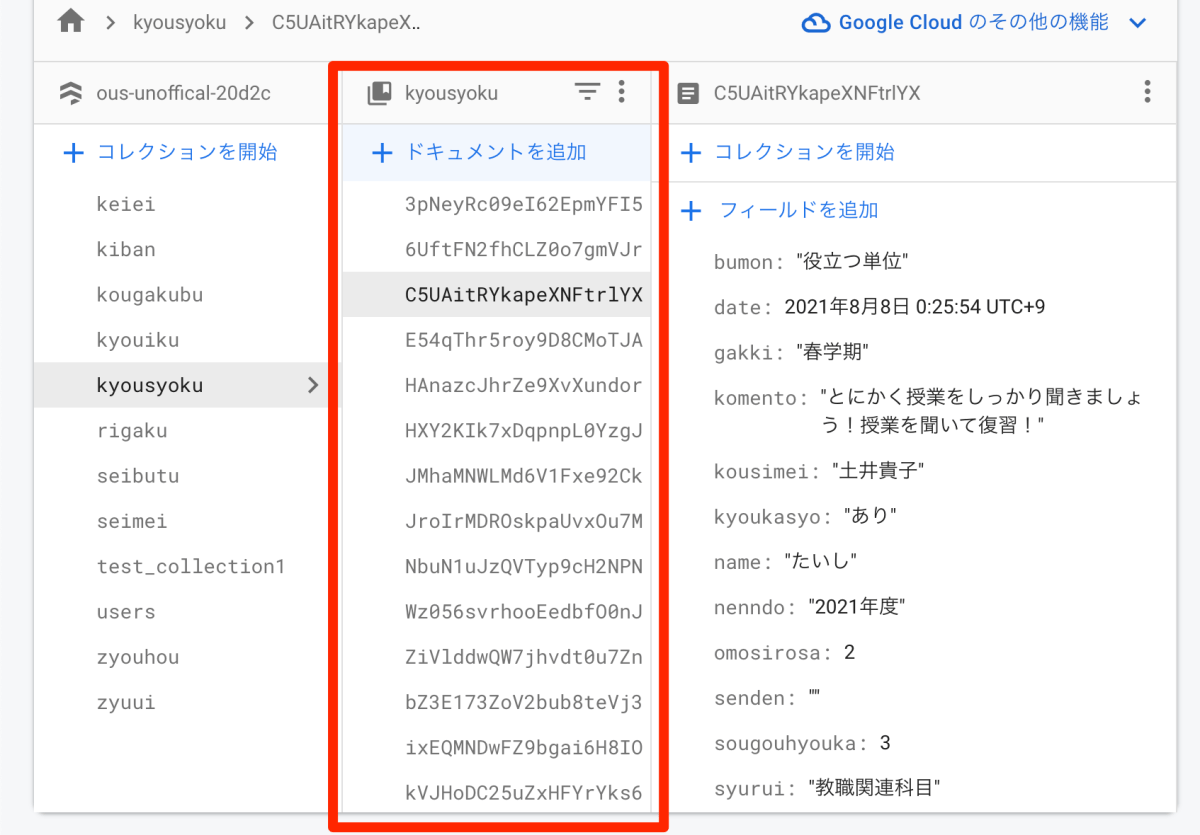Click the omosirosa field value 2
This screenshot has height=835, width=1200.
click(849, 653)
